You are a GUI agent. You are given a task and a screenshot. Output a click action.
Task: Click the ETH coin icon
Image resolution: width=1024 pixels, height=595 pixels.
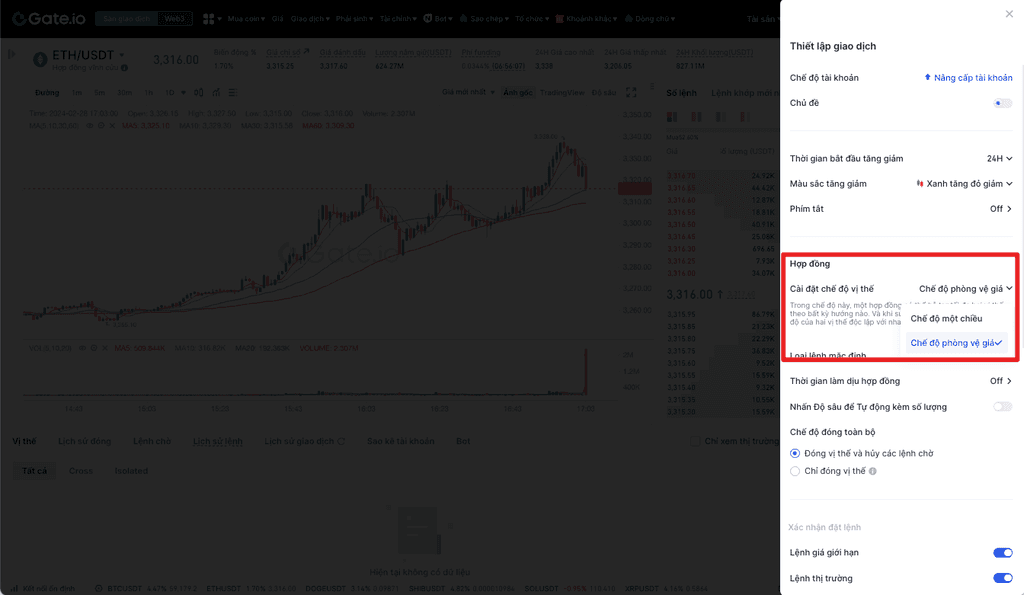40,60
